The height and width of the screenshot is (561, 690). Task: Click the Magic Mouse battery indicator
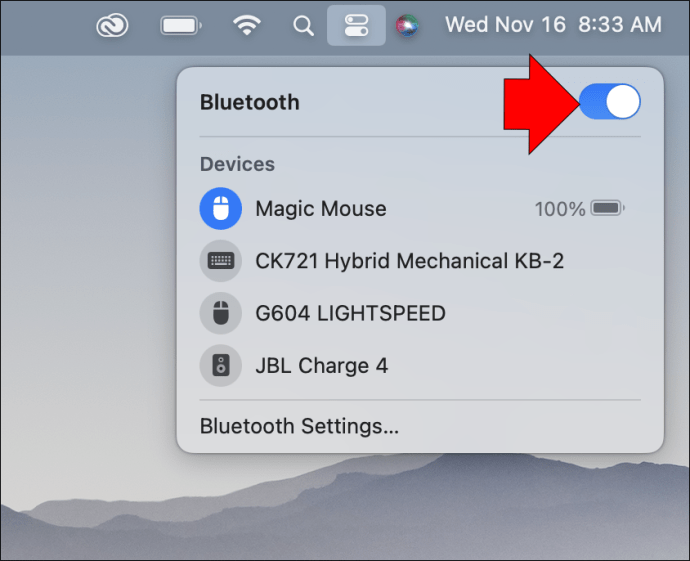(607, 209)
